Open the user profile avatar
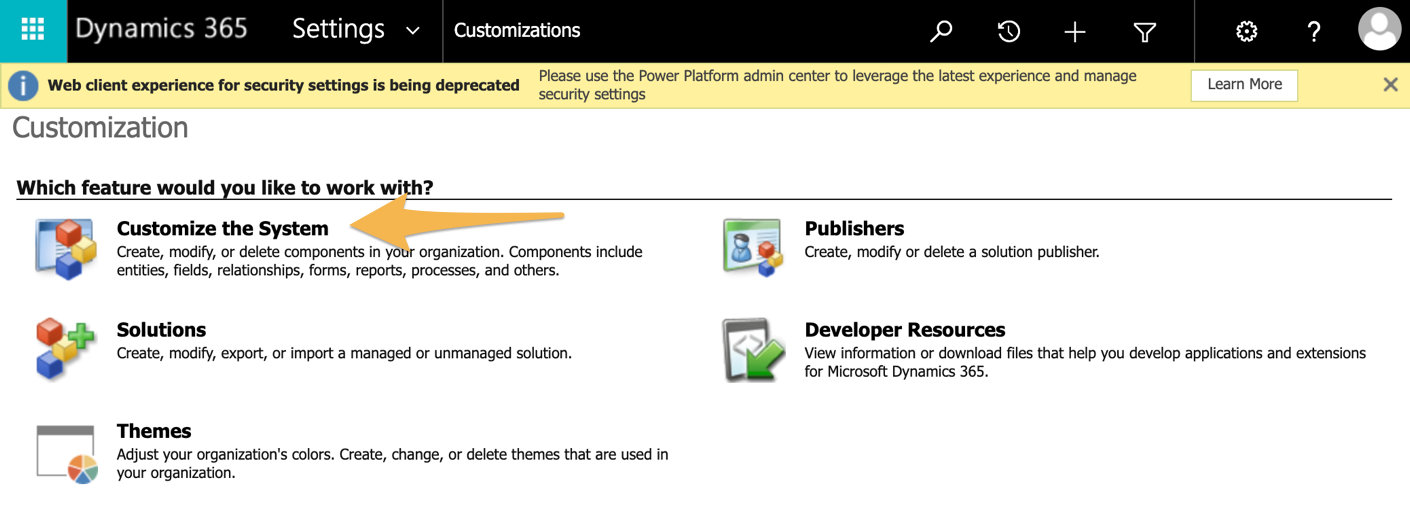Image resolution: width=1410 pixels, height=506 pixels. [1379, 29]
